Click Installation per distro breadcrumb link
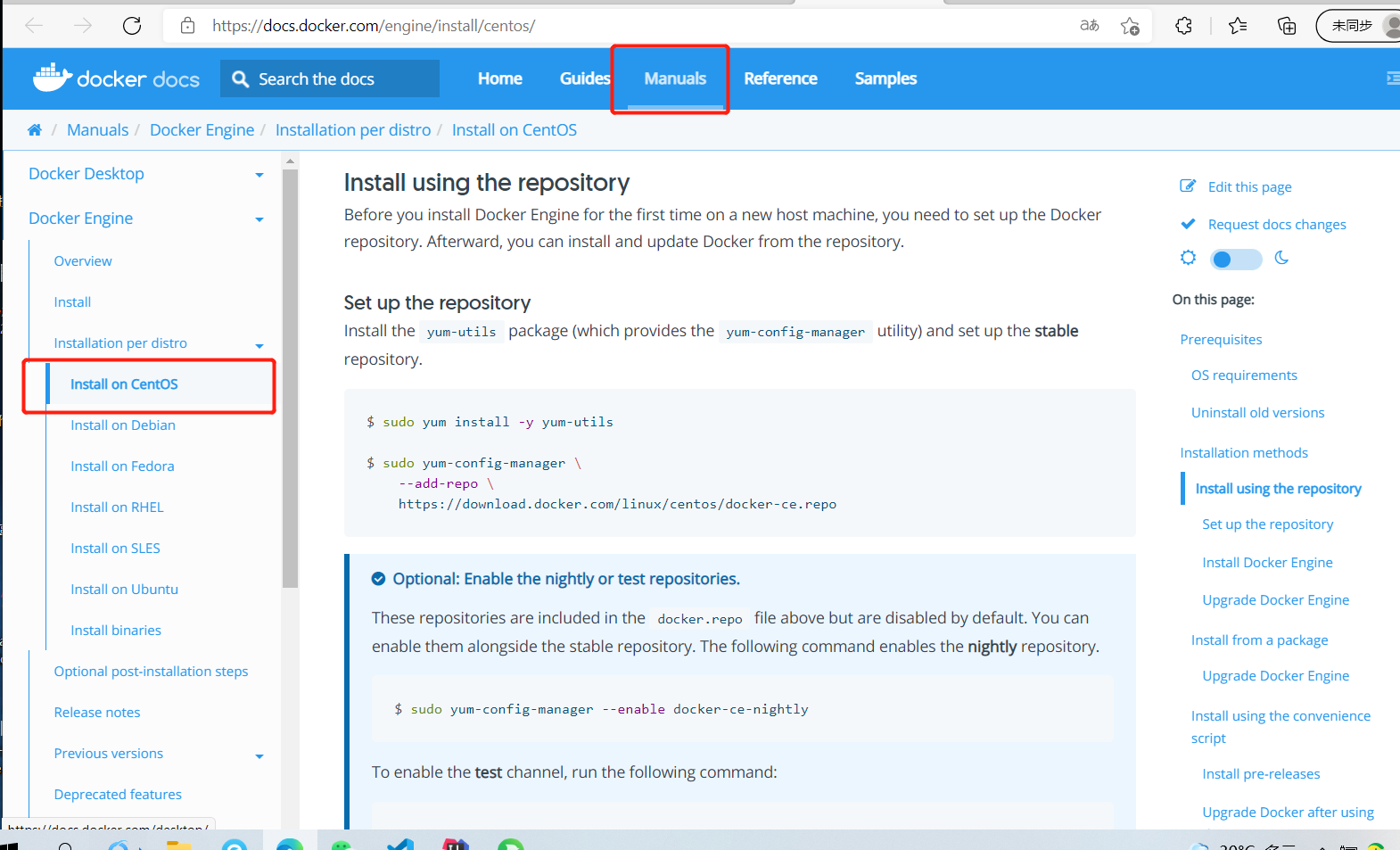The width and height of the screenshot is (1400, 850). coord(353,130)
